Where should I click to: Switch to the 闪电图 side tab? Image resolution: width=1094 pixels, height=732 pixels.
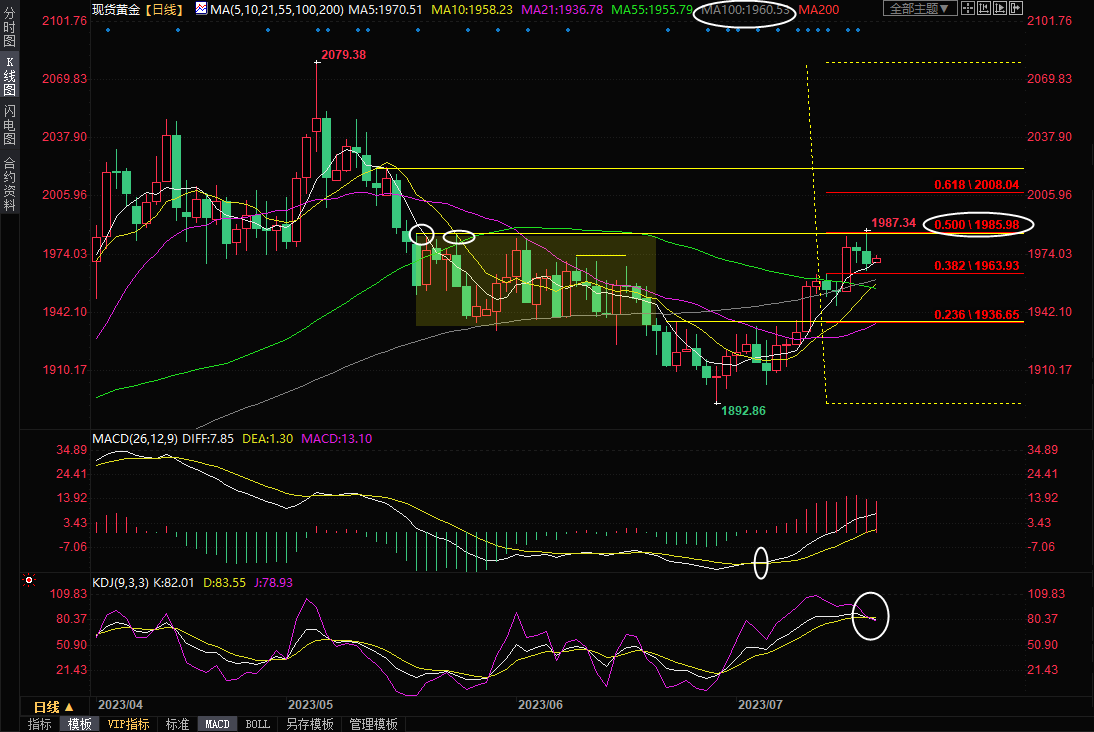coord(10,123)
